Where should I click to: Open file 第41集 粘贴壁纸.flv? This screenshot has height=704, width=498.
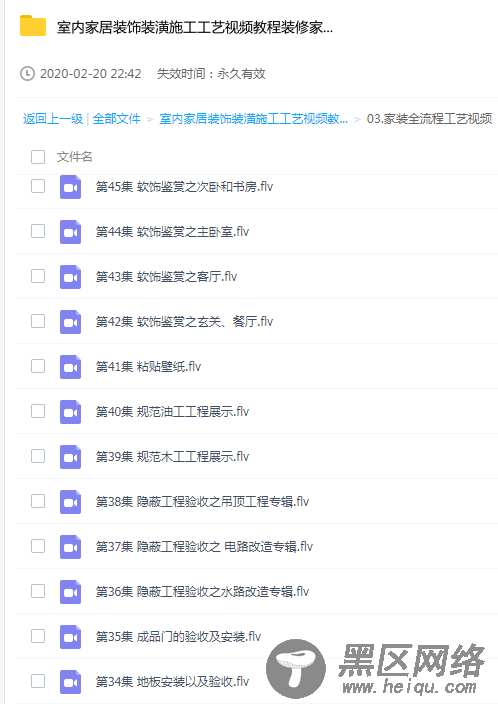tap(148, 367)
